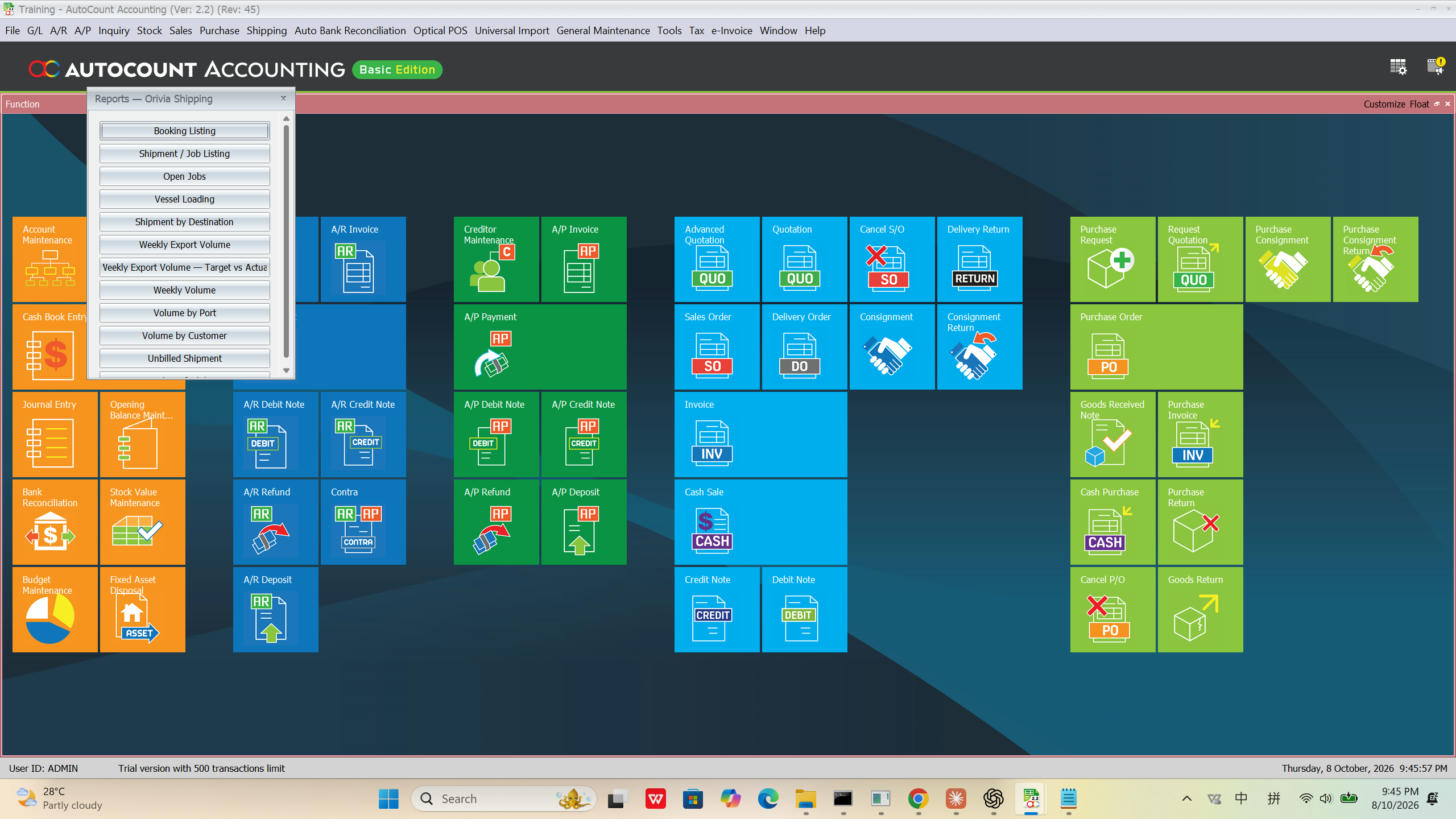Click the grid settings icon in header

[x=1398, y=67]
